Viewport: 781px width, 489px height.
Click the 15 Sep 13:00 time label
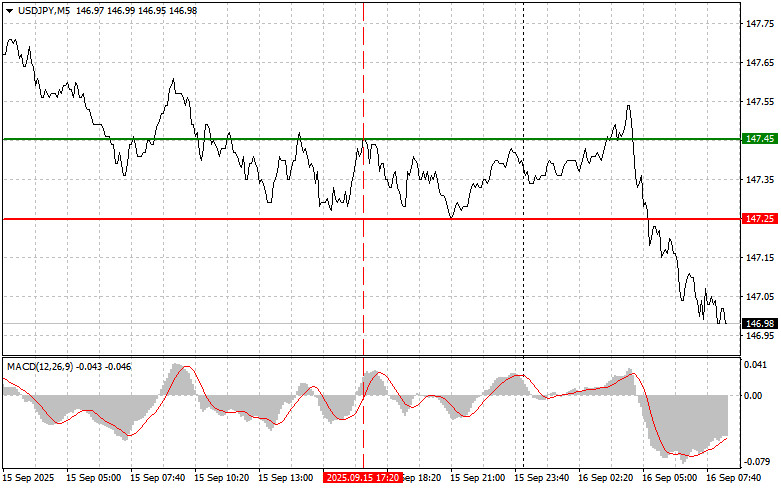285,478
